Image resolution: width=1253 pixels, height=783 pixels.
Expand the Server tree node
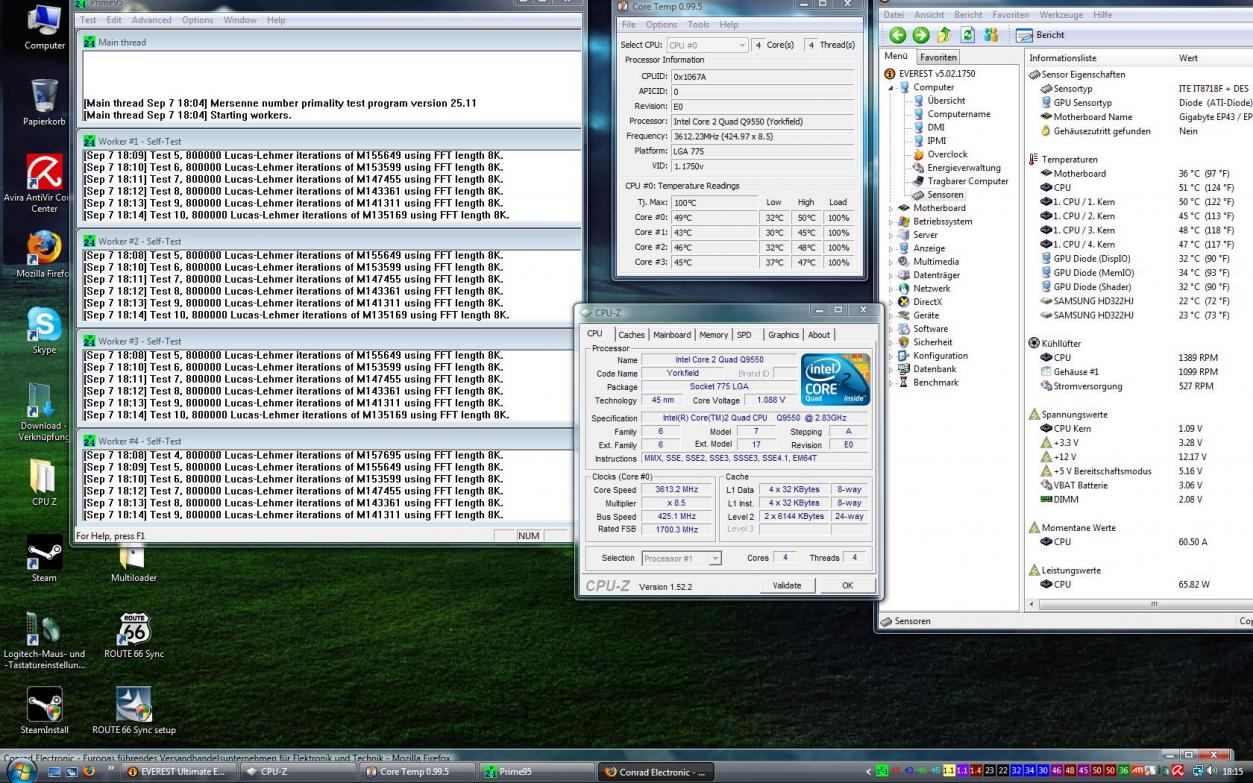click(891, 235)
